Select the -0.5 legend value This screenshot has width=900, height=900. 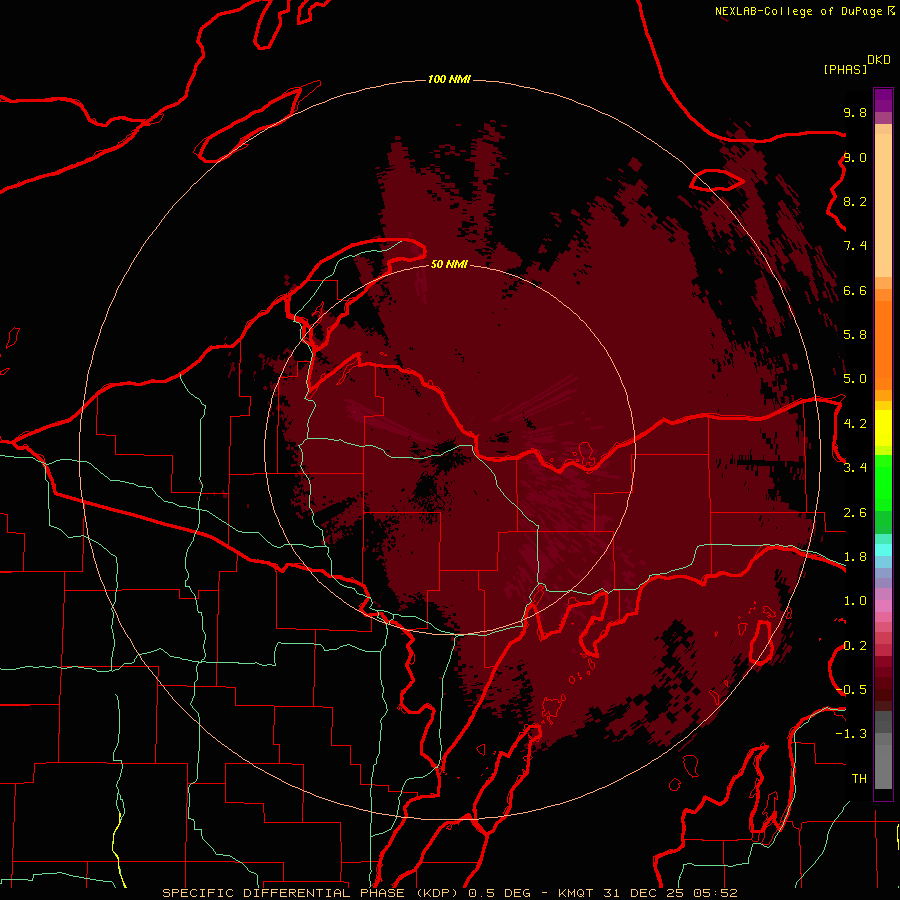[x=852, y=690]
